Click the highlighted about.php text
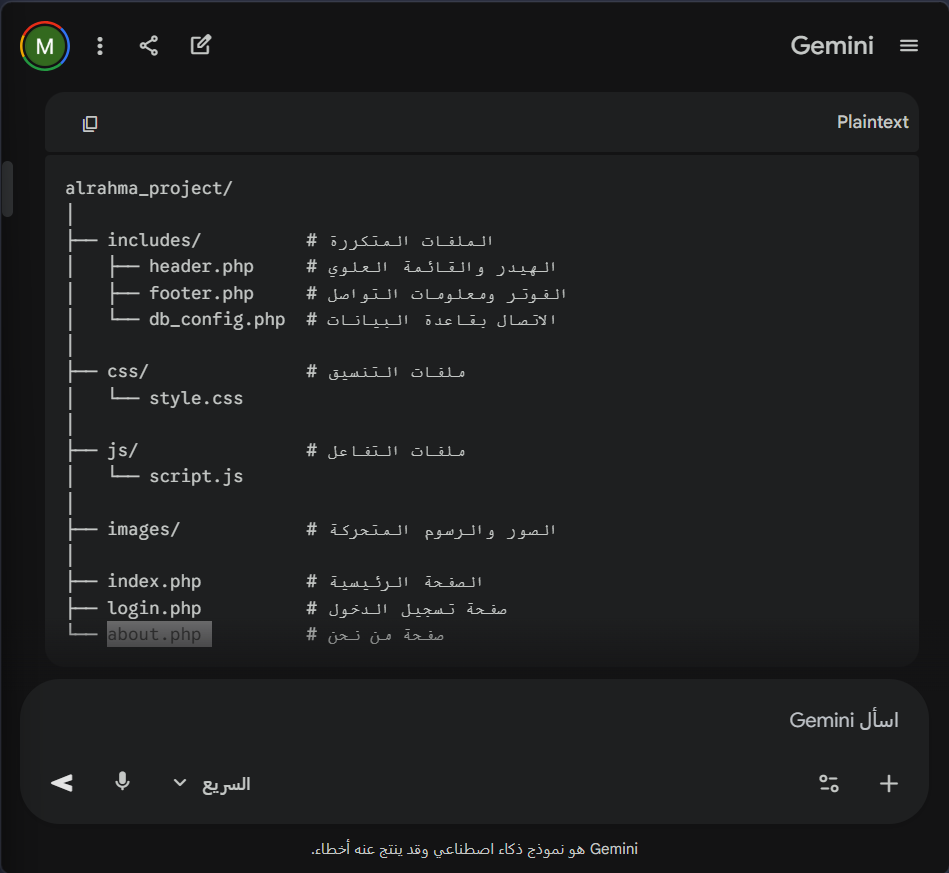This screenshot has width=949, height=873. coord(155,635)
